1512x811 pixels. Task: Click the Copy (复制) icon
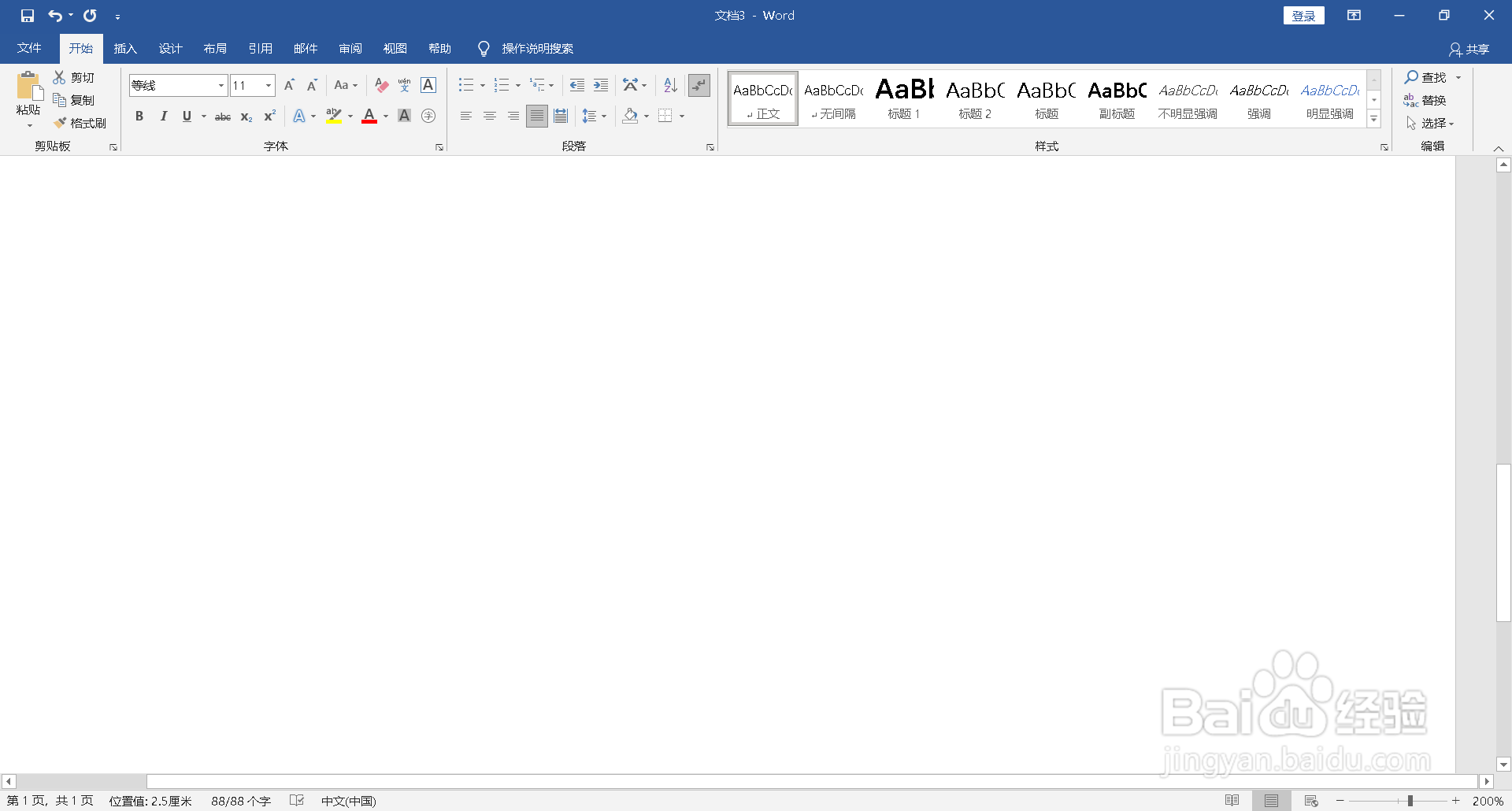tap(59, 100)
